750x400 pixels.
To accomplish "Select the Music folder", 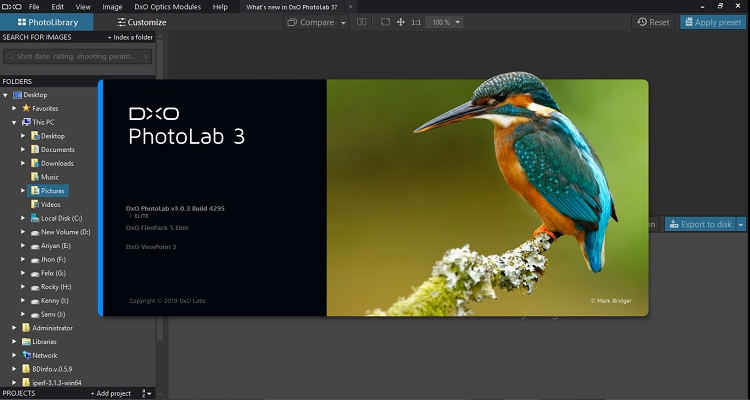I will tap(44, 177).
